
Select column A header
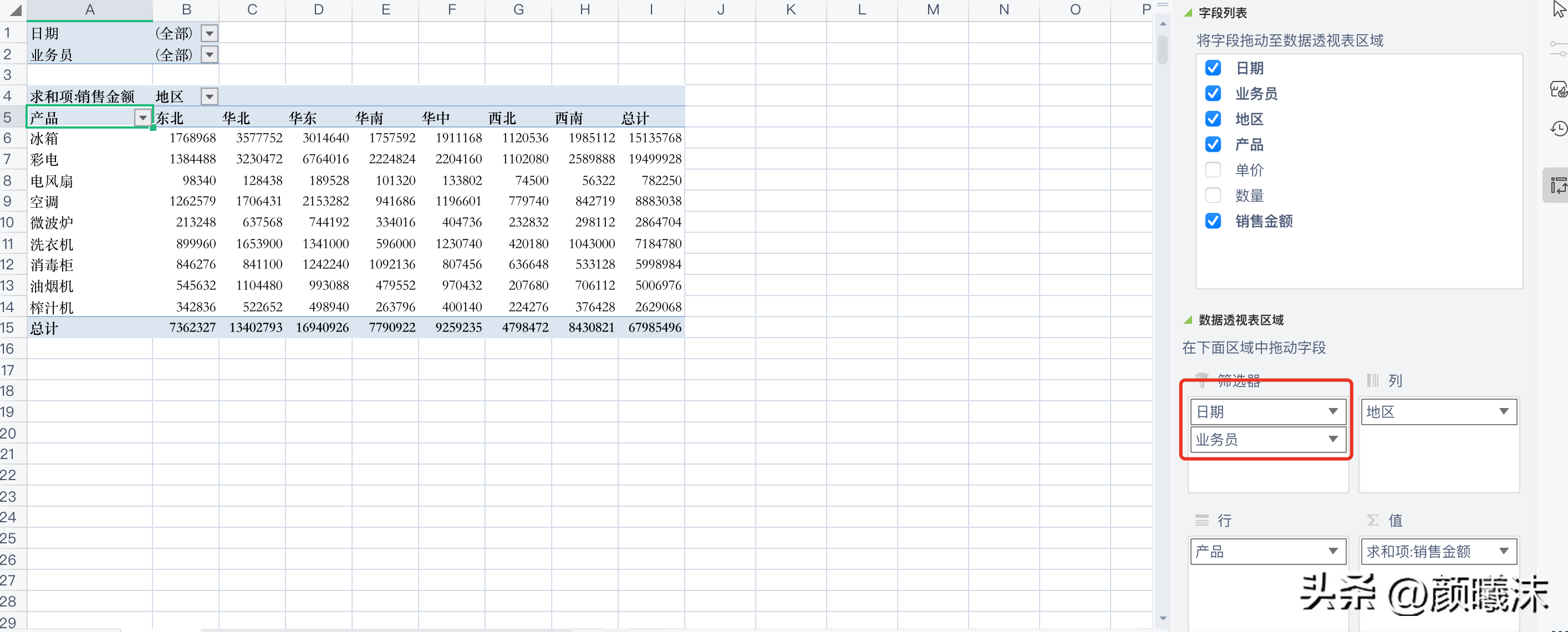(x=89, y=10)
